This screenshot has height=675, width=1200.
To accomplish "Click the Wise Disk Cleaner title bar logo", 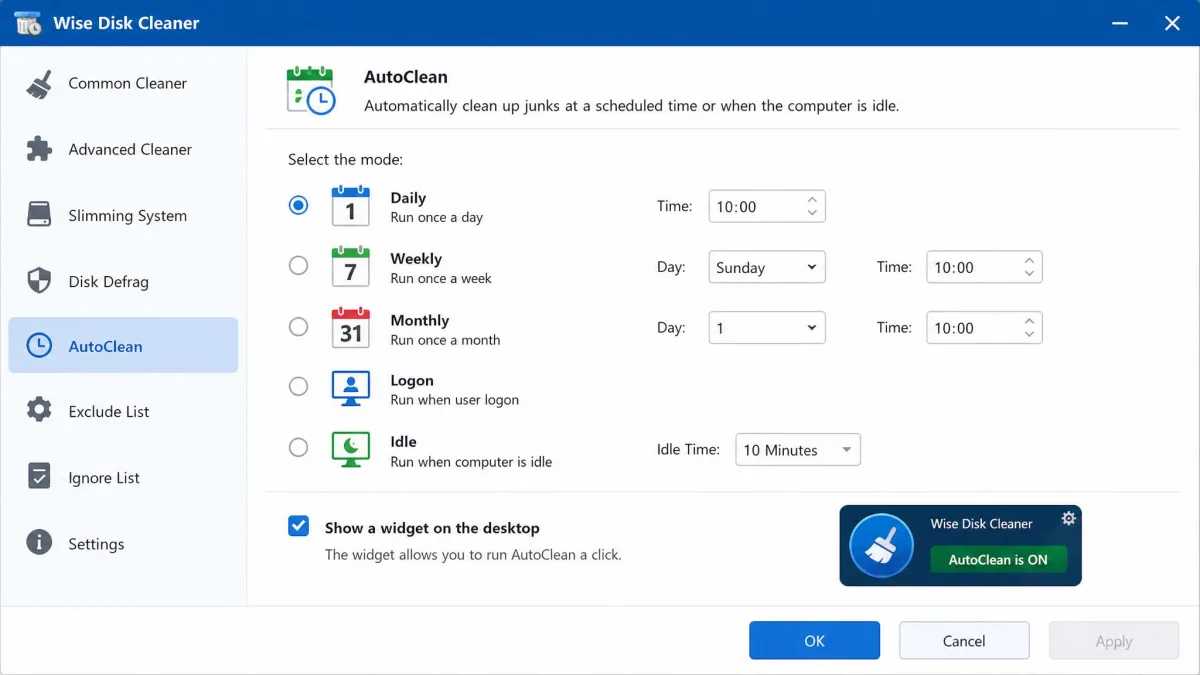I will tap(28, 23).
